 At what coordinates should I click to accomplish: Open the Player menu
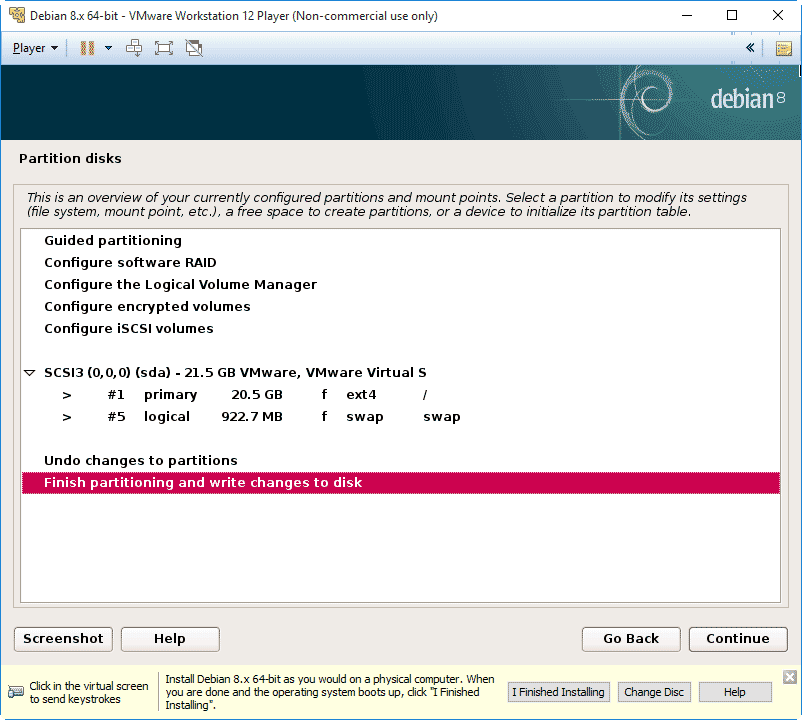coord(35,48)
